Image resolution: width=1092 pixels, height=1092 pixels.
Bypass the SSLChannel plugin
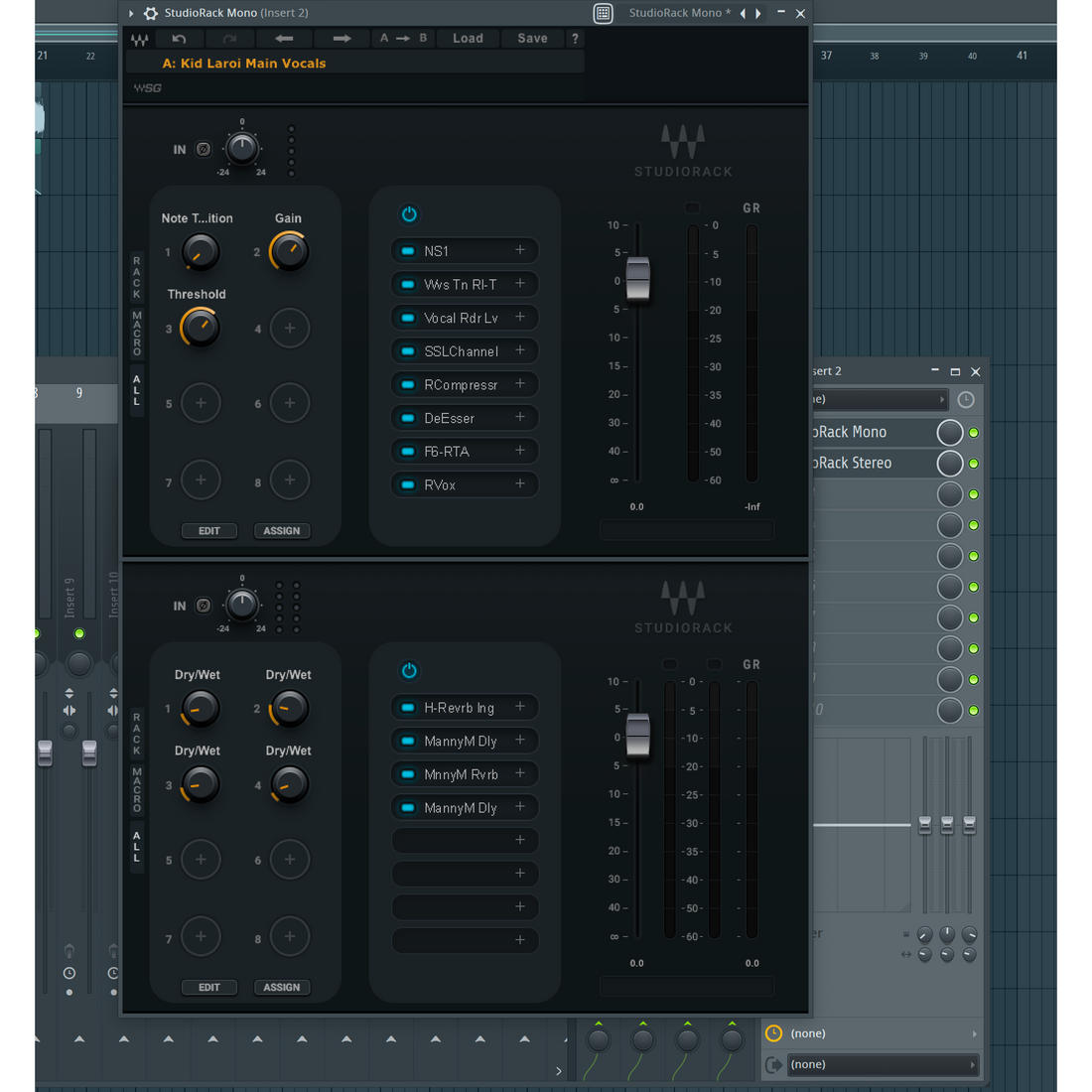pyautogui.click(x=408, y=351)
